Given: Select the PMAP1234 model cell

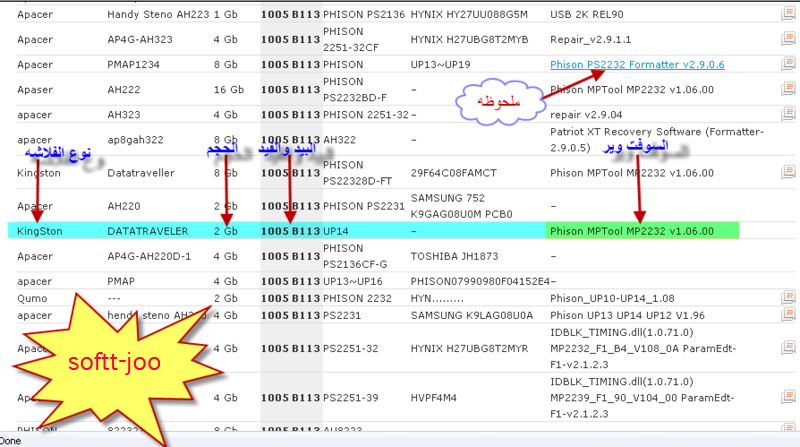Looking at the screenshot, I should pyautogui.click(x=133, y=64).
